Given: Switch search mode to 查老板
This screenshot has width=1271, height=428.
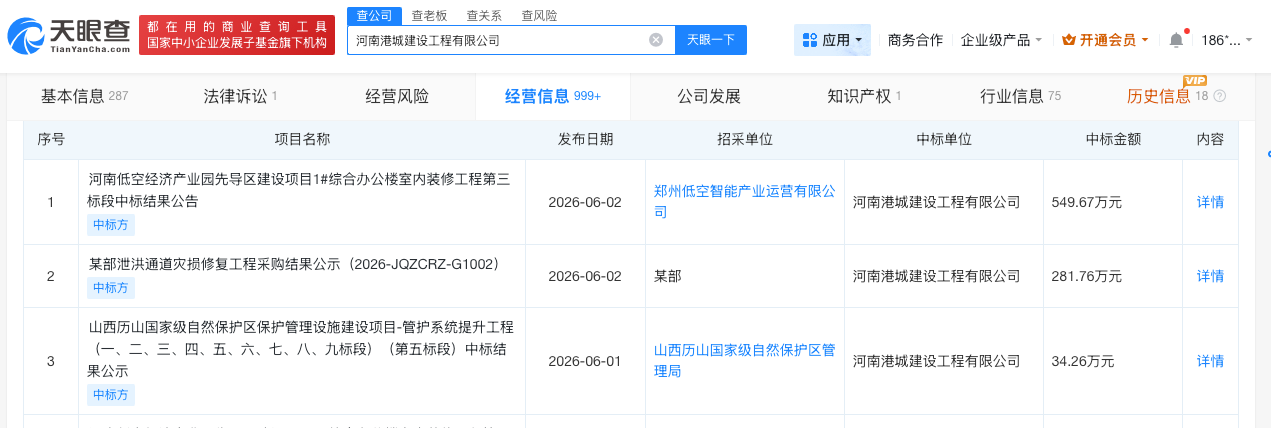Looking at the screenshot, I should [x=429, y=15].
